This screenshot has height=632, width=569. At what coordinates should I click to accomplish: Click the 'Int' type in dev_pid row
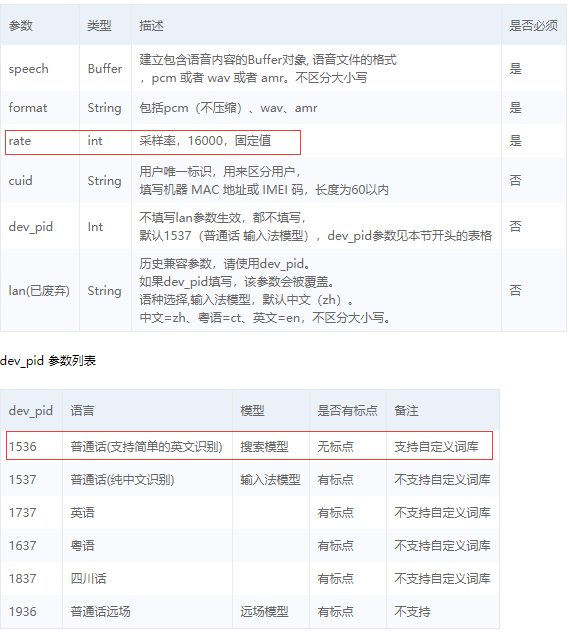click(x=95, y=227)
